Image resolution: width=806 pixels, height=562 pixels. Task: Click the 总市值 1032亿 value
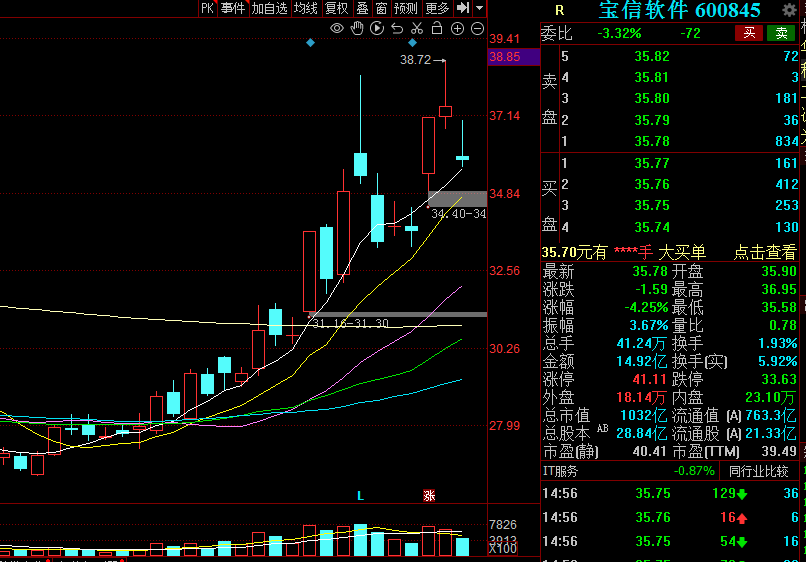click(643, 415)
